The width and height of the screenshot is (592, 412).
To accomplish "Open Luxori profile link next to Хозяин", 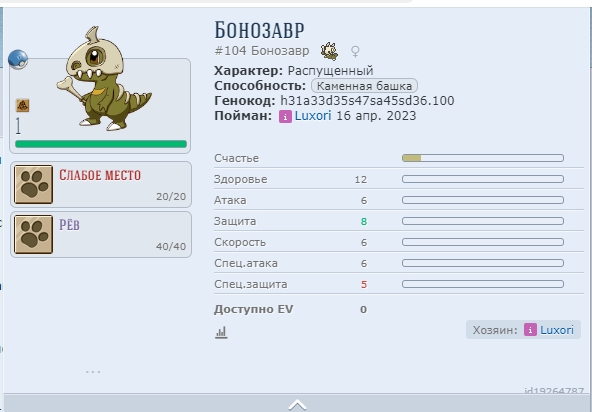I will 557,330.
